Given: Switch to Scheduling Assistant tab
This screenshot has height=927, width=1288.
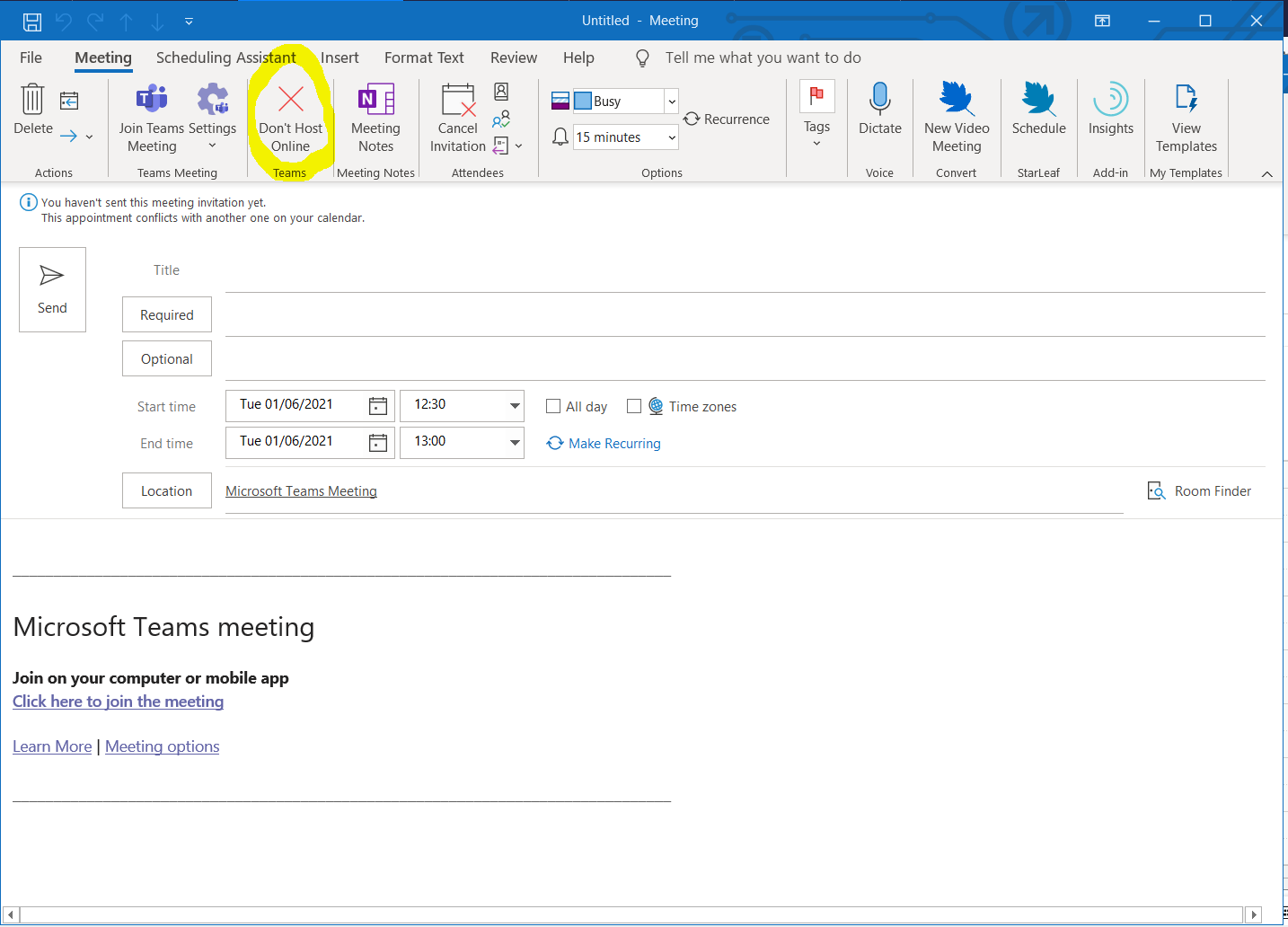Looking at the screenshot, I should (x=225, y=57).
